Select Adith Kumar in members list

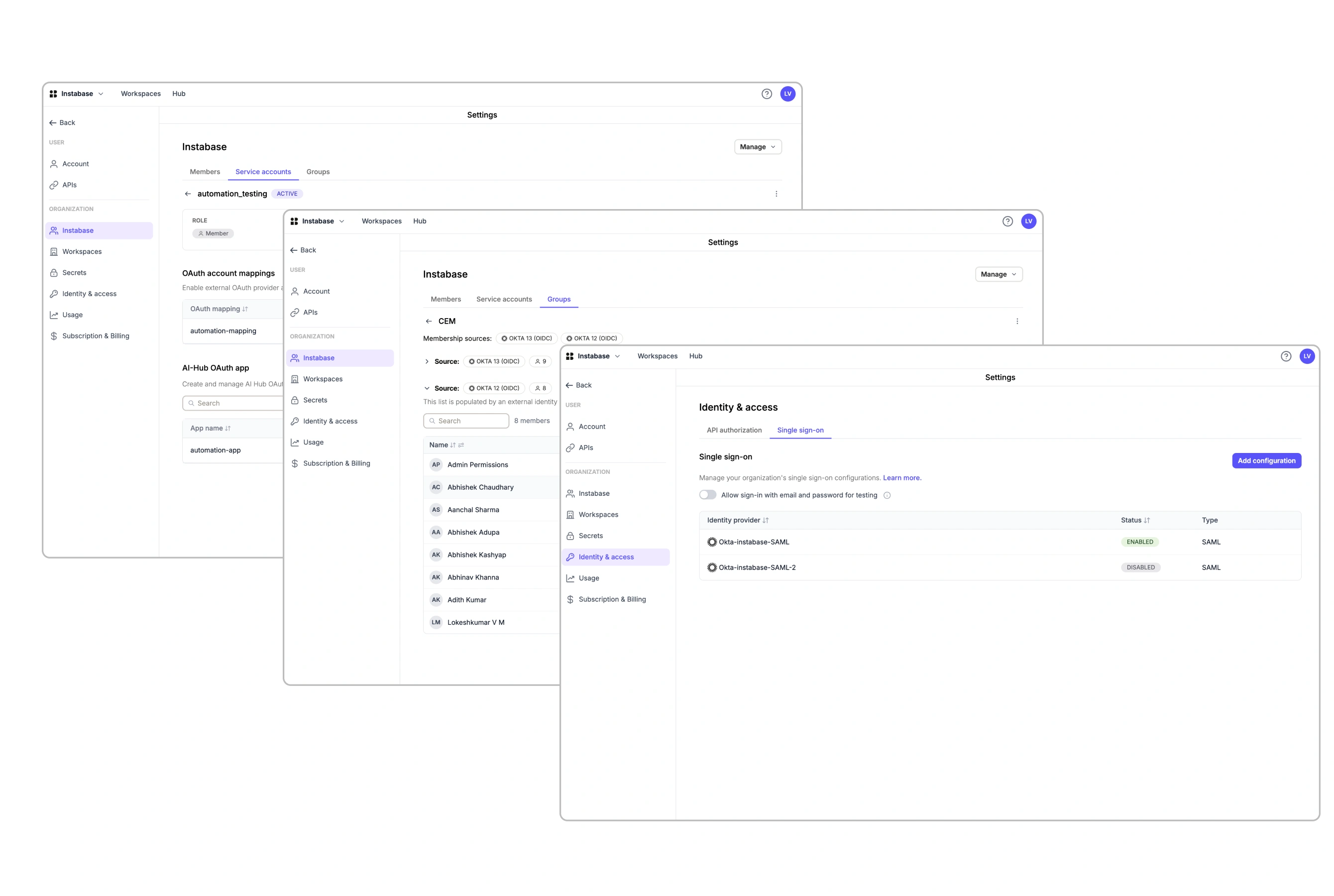[x=491, y=600]
